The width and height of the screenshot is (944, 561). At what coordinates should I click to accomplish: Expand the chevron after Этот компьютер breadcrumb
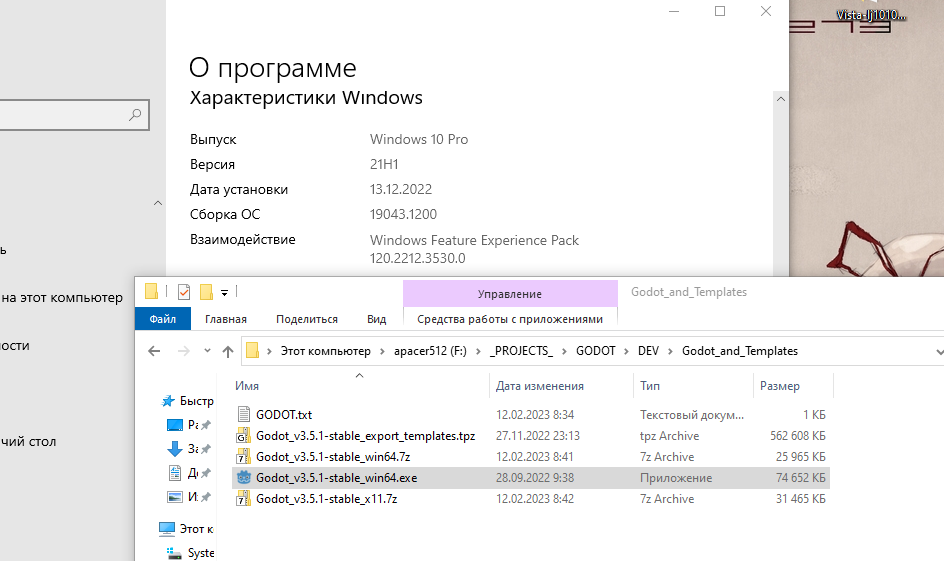click(x=382, y=351)
